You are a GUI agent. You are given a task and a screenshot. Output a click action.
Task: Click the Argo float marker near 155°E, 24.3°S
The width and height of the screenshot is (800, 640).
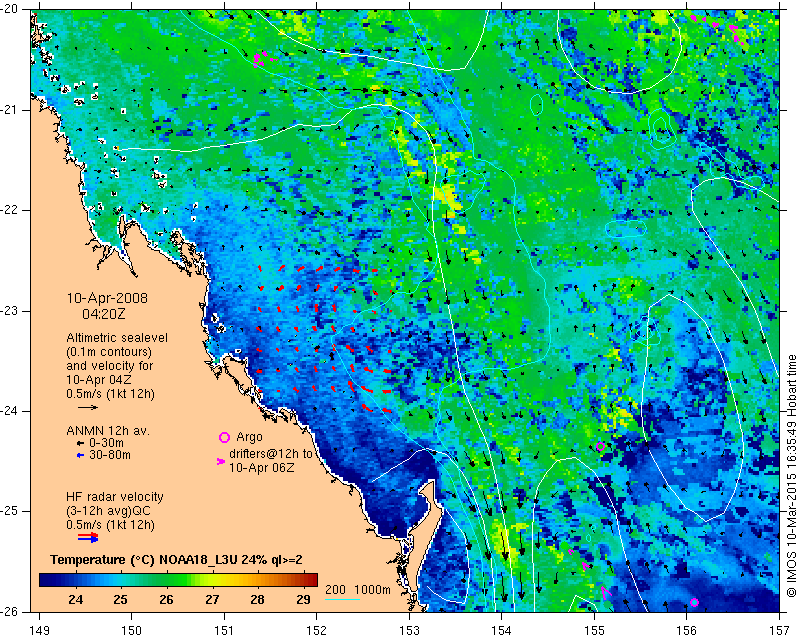point(600,447)
